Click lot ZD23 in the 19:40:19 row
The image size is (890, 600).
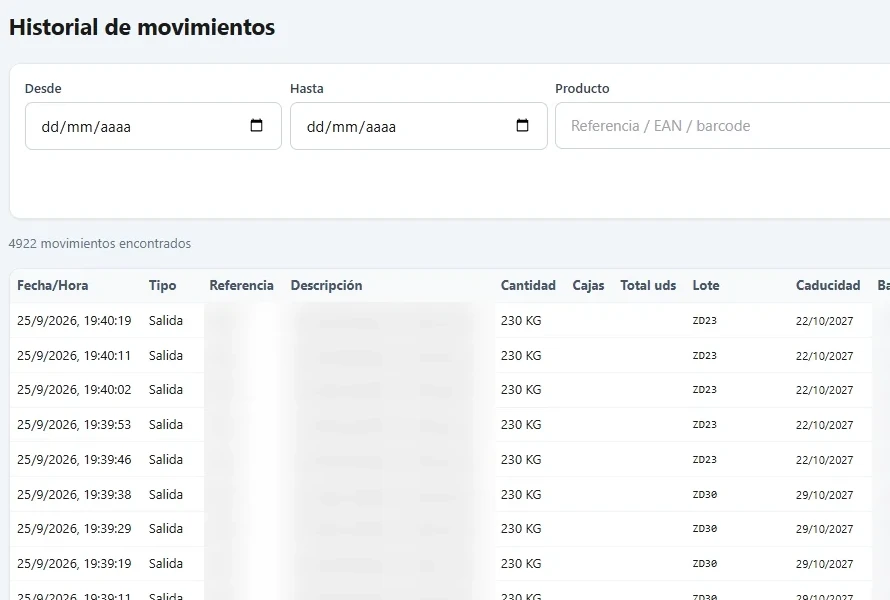click(x=704, y=321)
